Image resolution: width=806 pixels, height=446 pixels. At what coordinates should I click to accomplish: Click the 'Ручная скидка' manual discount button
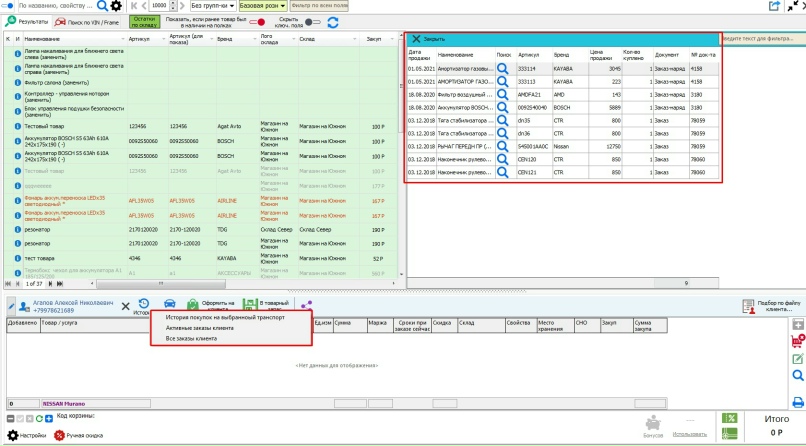tap(80, 436)
